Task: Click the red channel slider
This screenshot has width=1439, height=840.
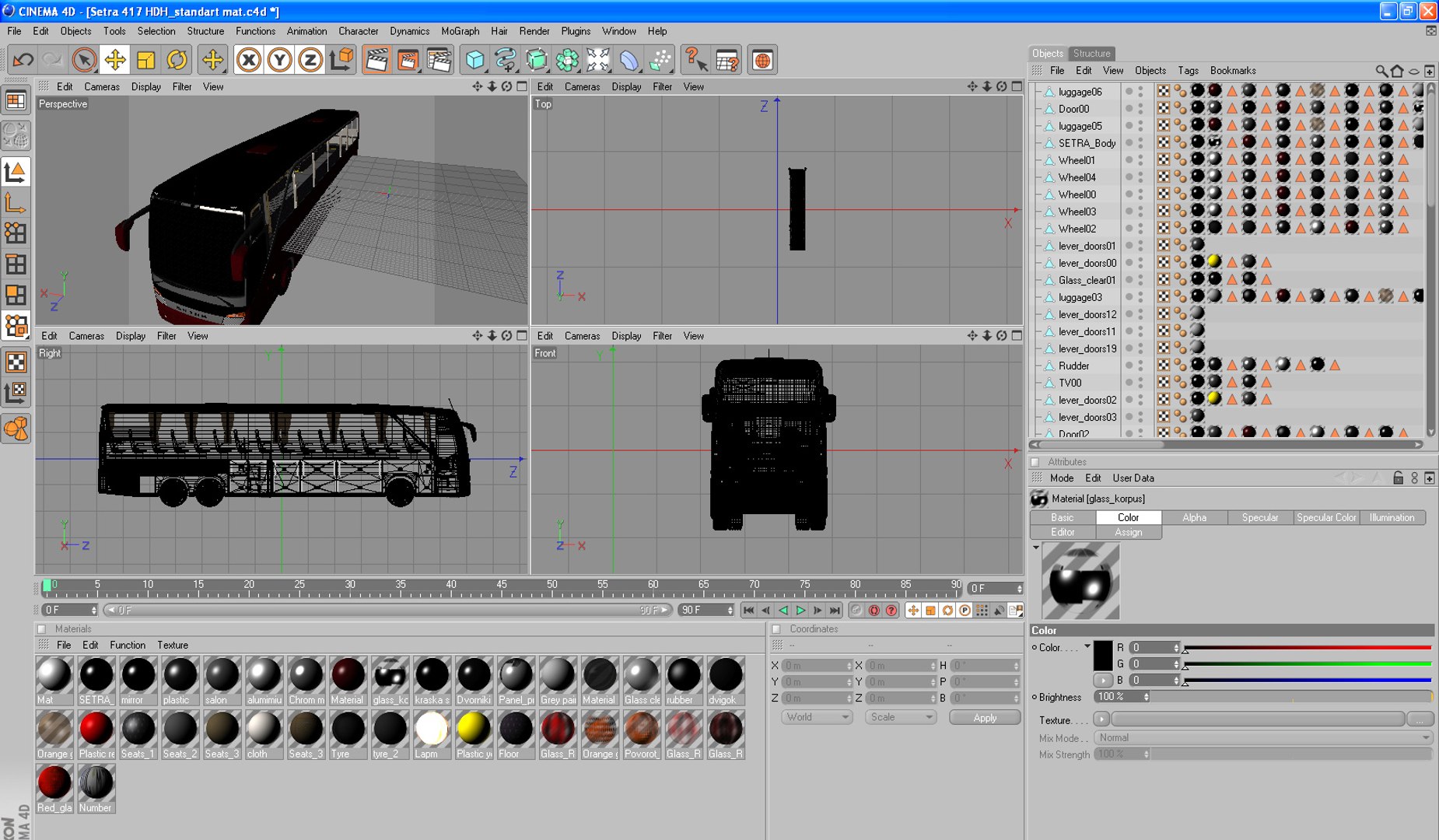Action: [1308, 647]
